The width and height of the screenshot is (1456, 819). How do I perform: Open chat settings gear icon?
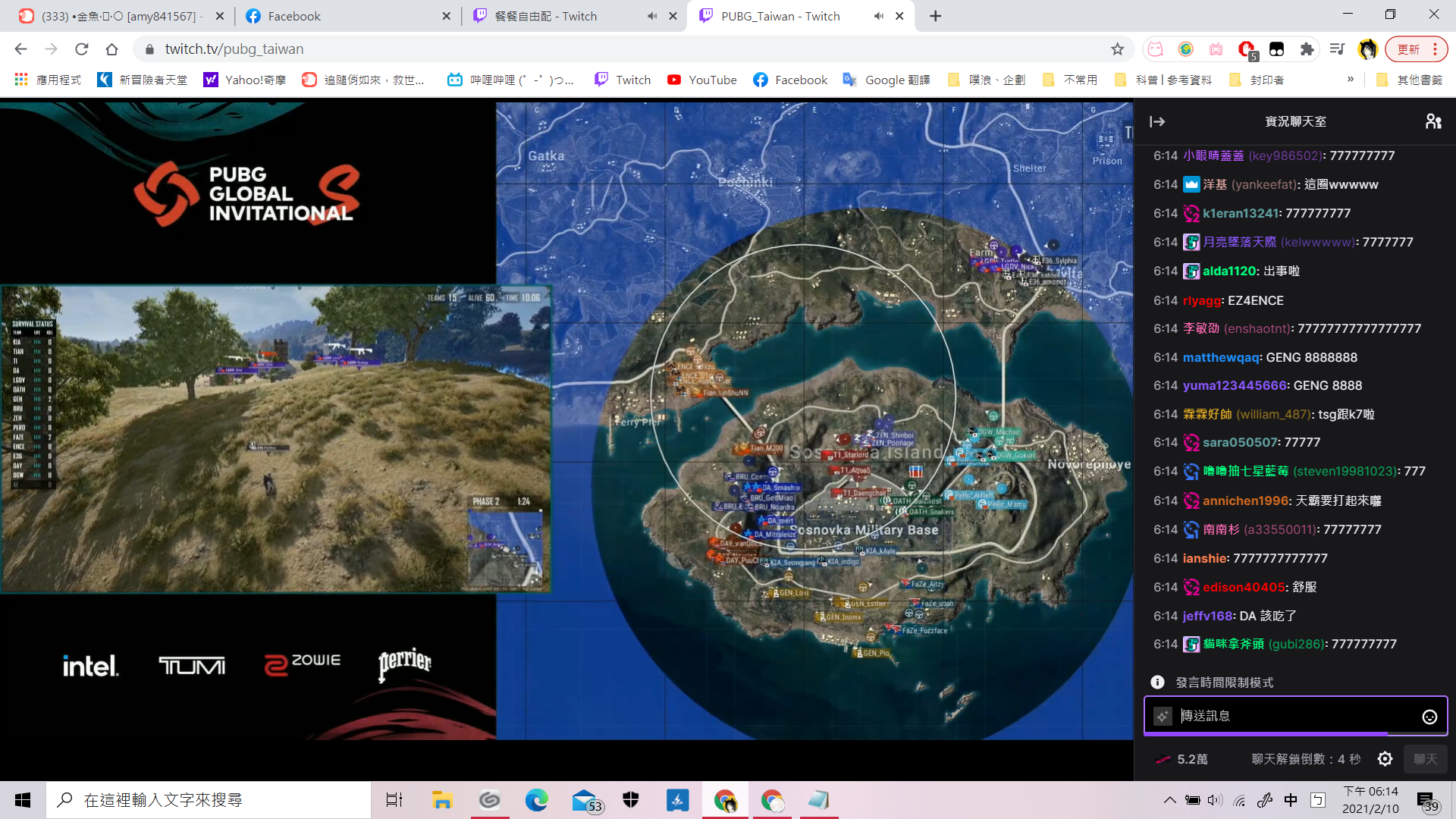click(x=1385, y=759)
